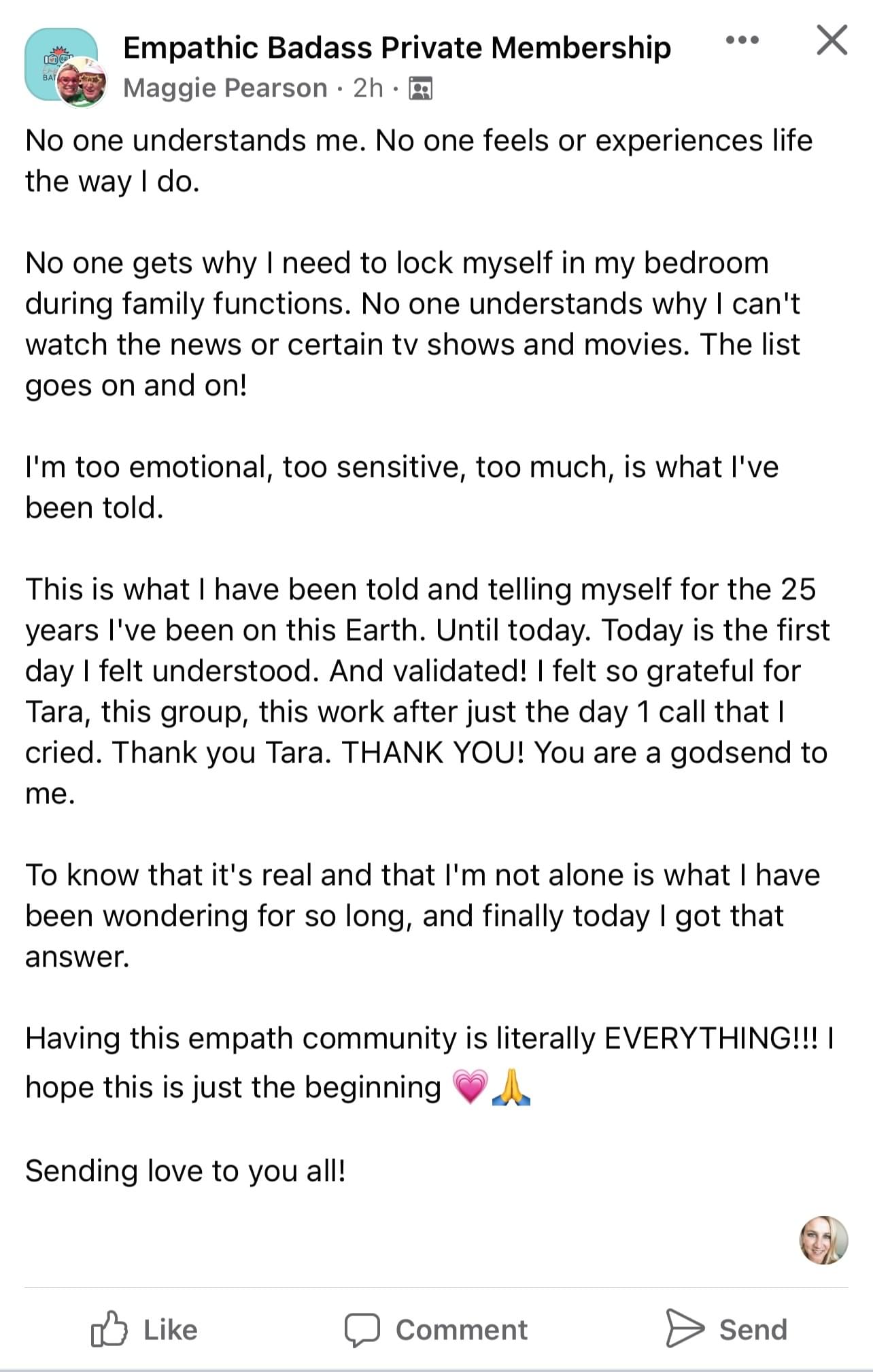Tap the thumbs-up Like icon
873x1372 pixels.
point(109,1328)
